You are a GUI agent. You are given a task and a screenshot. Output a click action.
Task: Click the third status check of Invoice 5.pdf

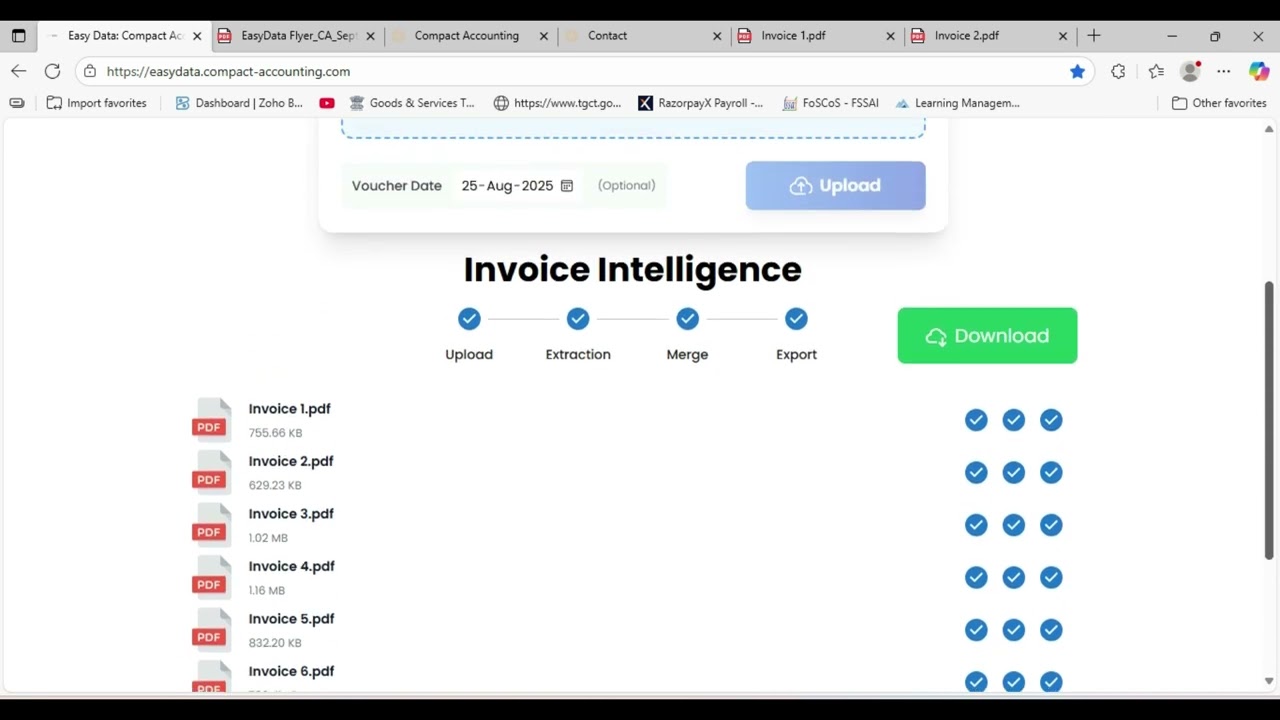pyautogui.click(x=1051, y=630)
